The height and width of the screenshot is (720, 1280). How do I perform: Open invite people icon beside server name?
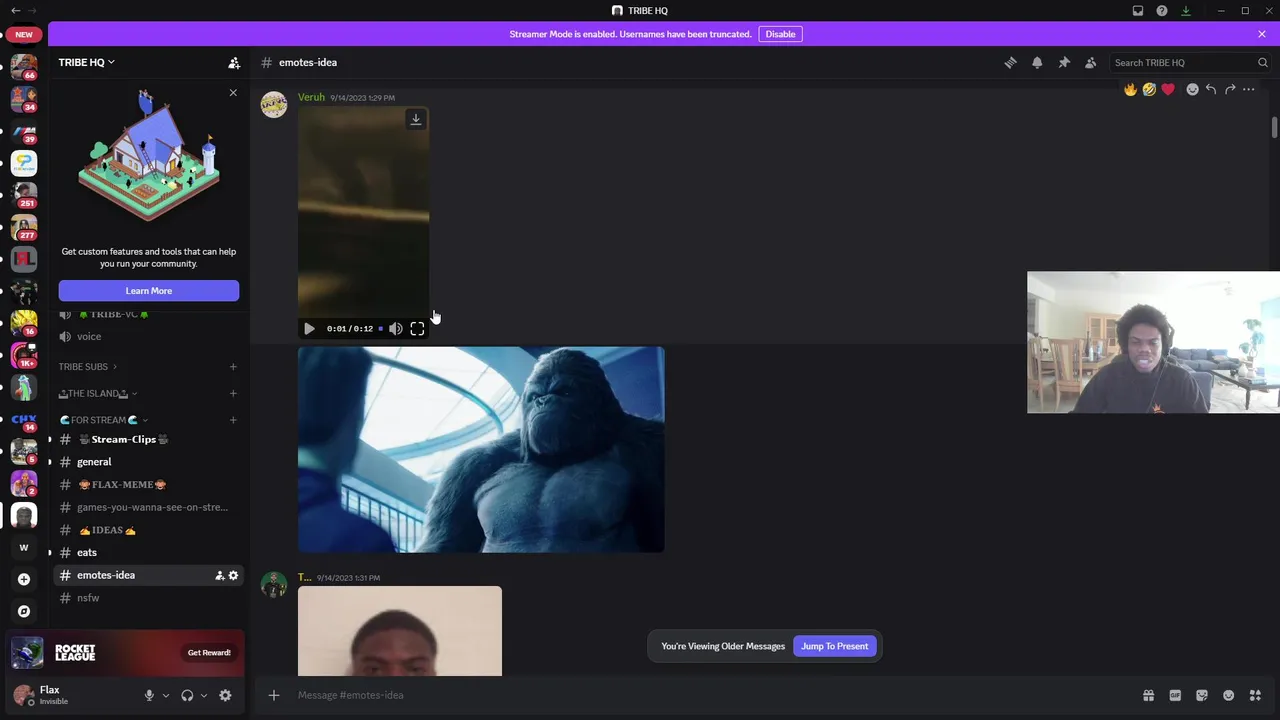234,62
